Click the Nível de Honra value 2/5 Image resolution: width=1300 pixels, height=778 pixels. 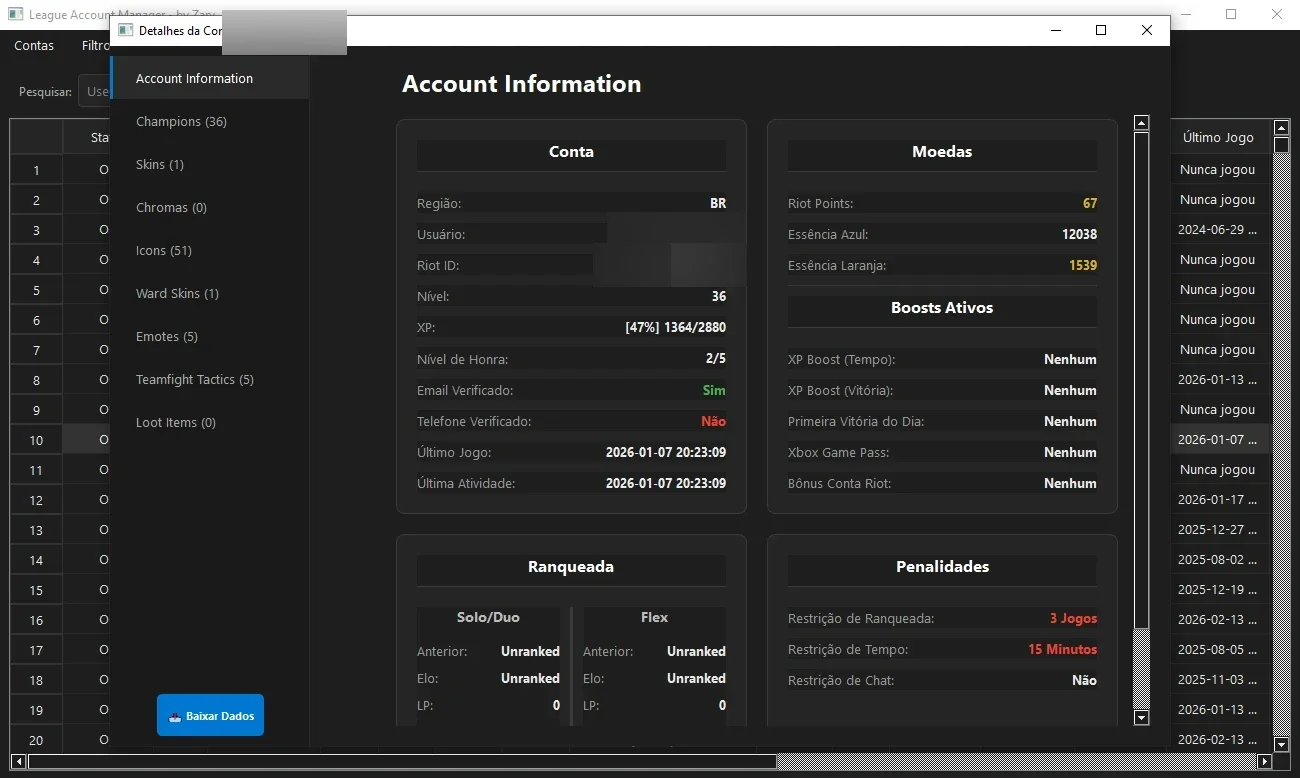[715, 358]
